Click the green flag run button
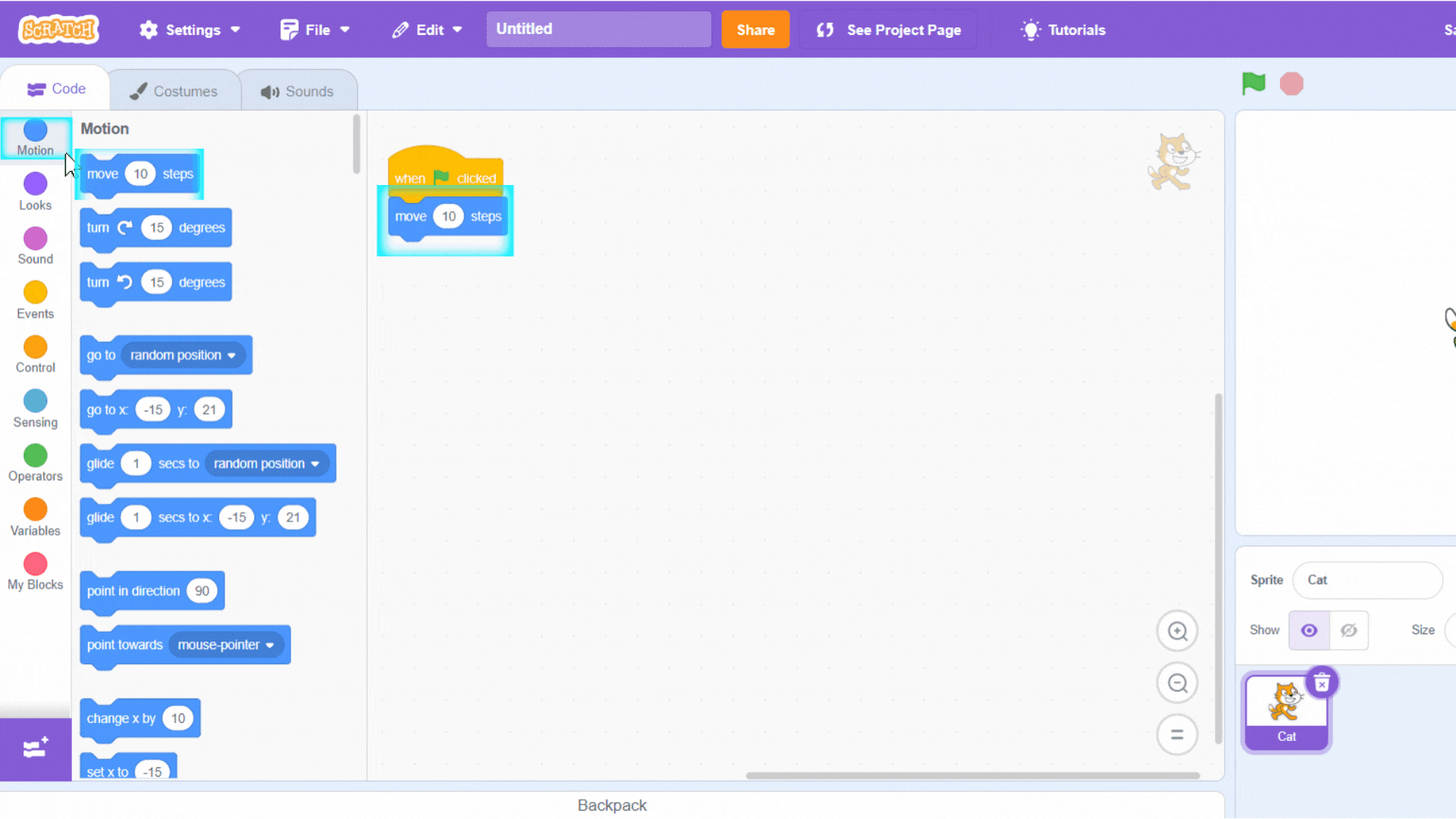Viewport: 1456px width, 819px height. 1254,83
